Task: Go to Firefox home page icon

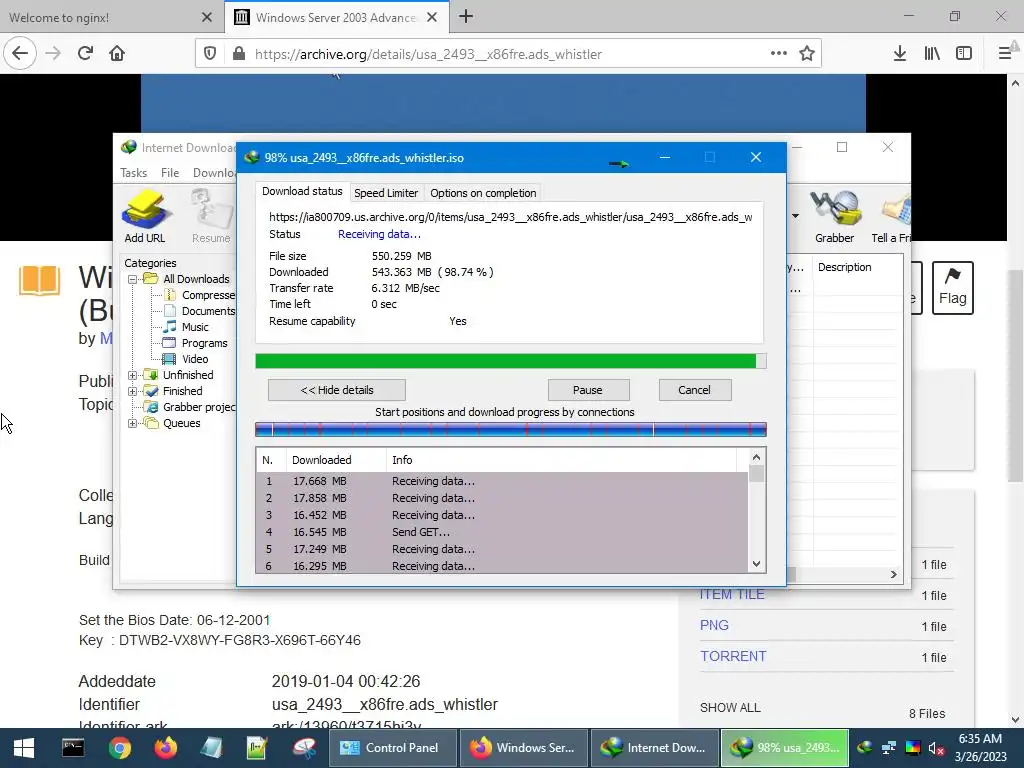Action: coord(117,54)
